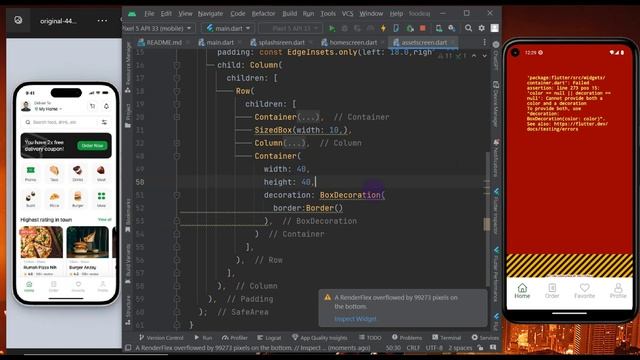Click cursor position 50:30 in status bar
Image resolution: width=640 pixels, height=360 pixels.
[393, 348]
